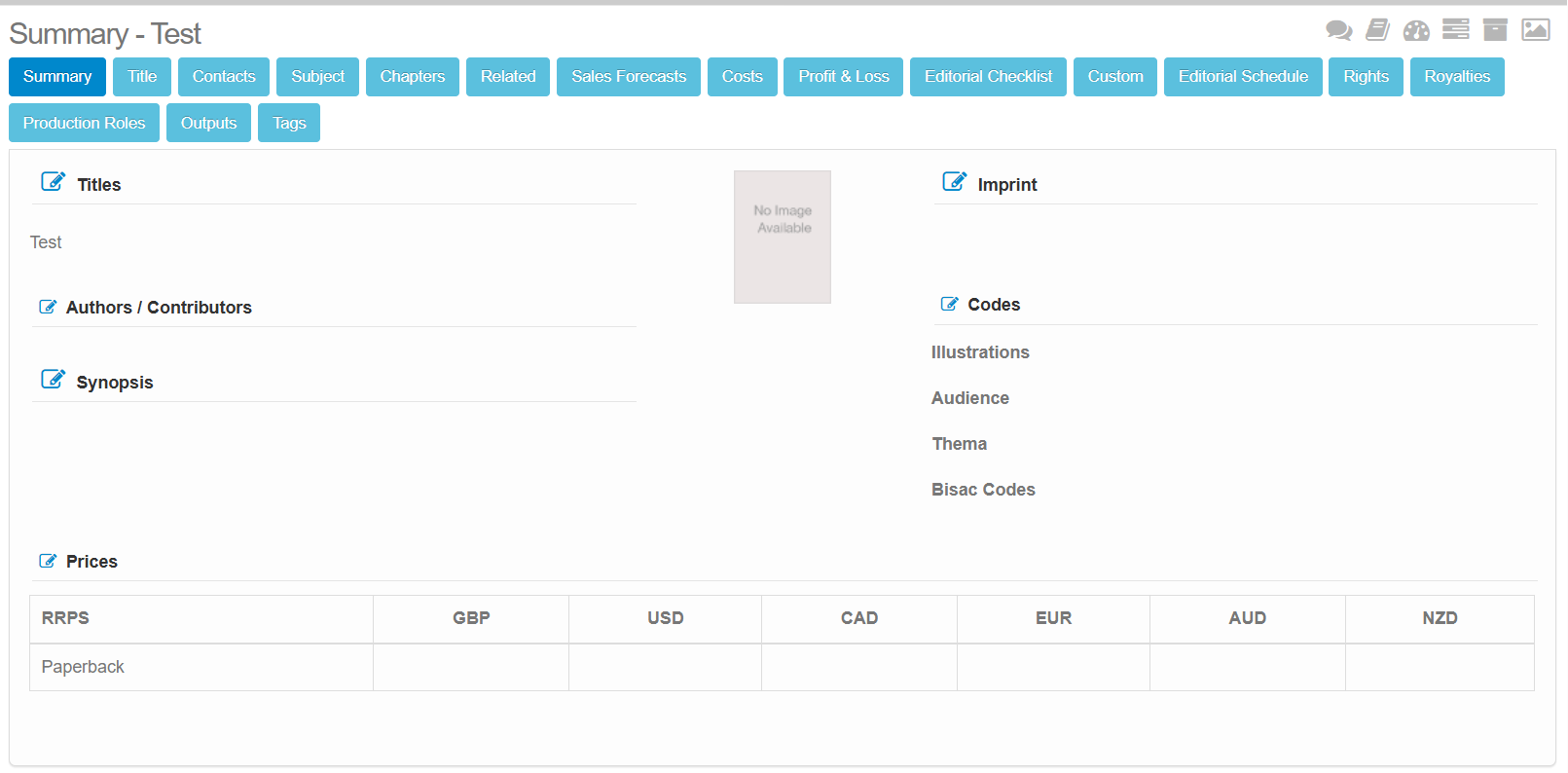1568x773 pixels.
Task: Click the book icon in header
Action: 1377,30
